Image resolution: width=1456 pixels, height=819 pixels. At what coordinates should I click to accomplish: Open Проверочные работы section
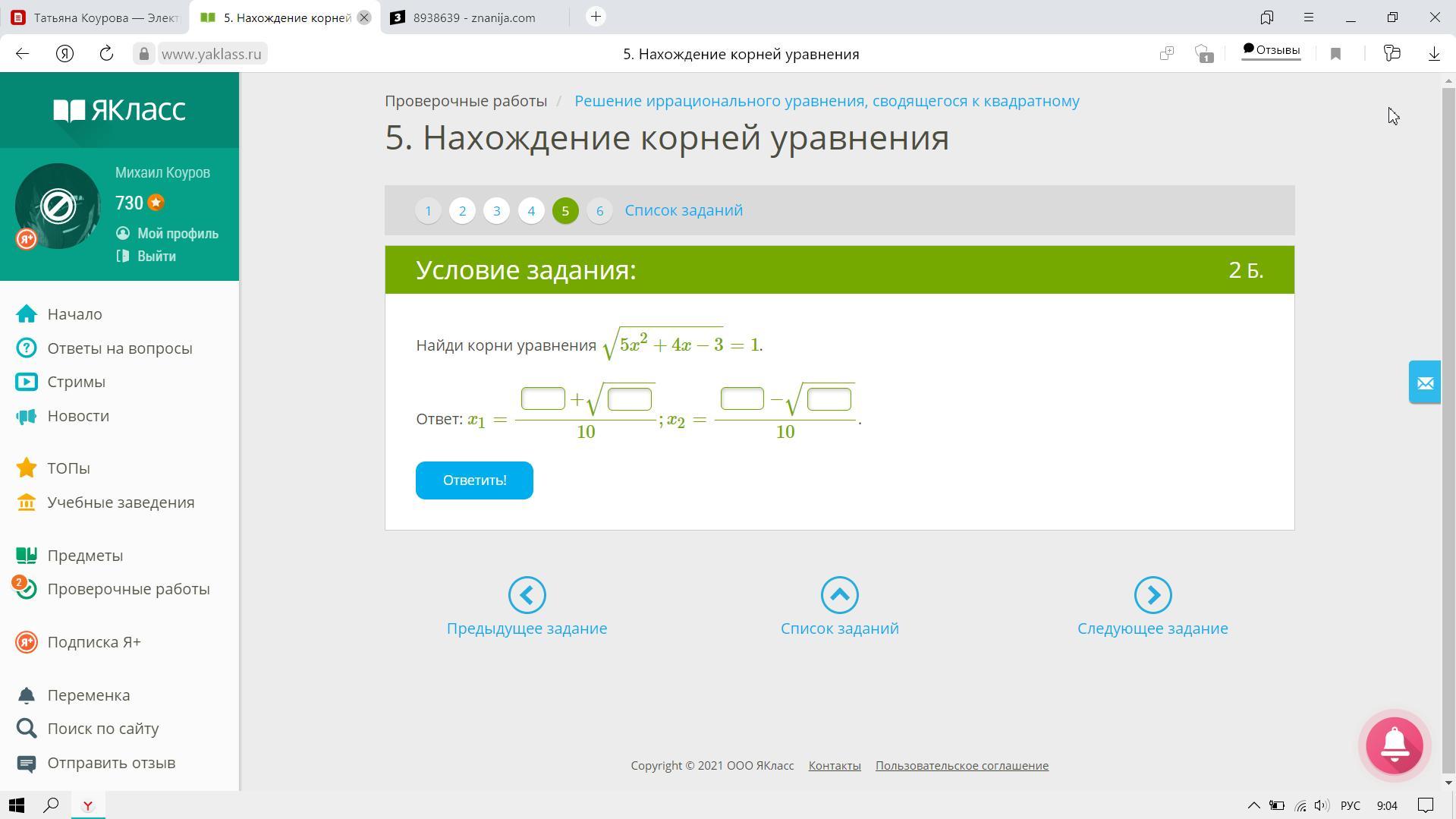(128, 589)
